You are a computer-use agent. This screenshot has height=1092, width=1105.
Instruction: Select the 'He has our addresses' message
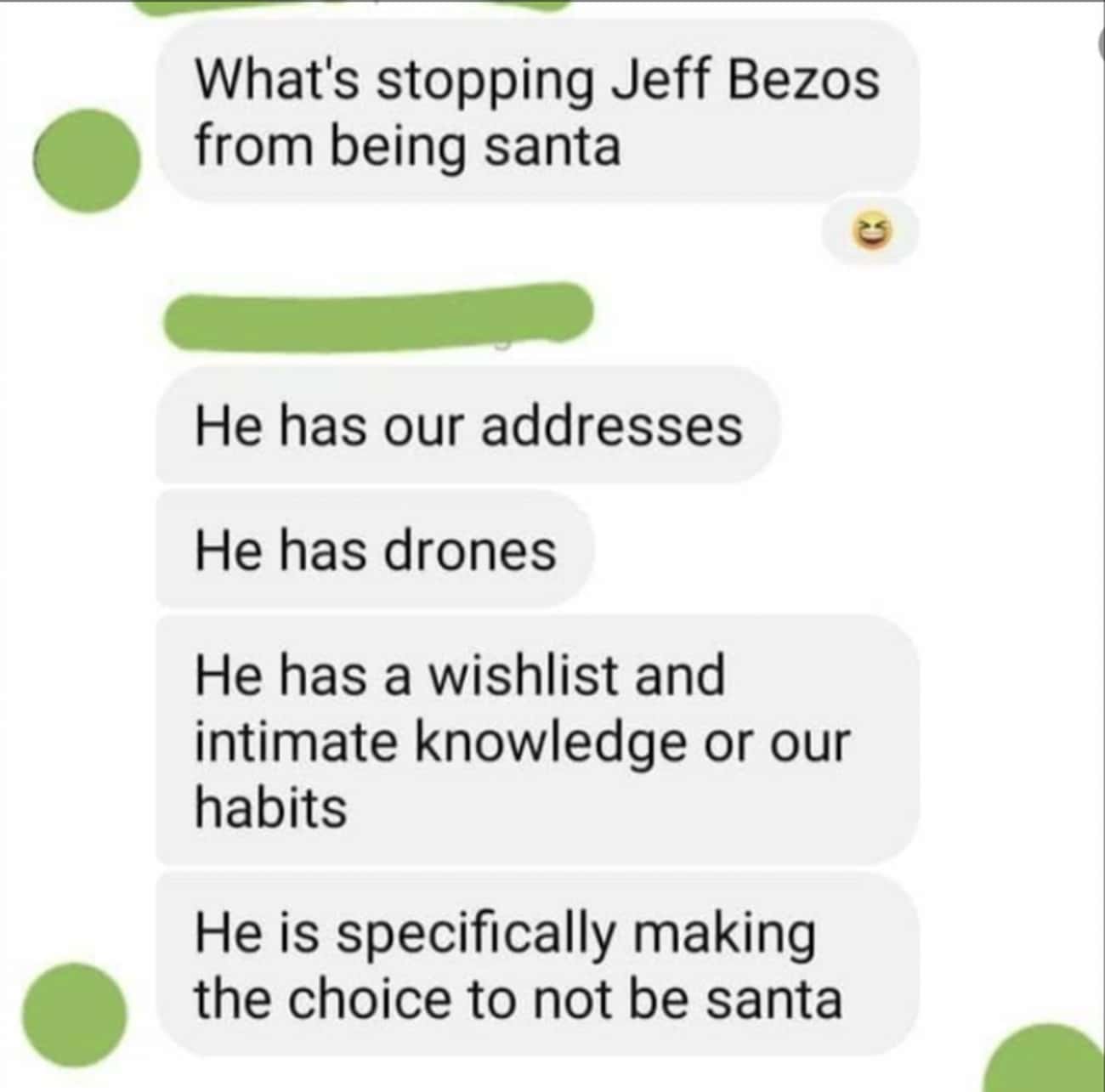coord(467,425)
